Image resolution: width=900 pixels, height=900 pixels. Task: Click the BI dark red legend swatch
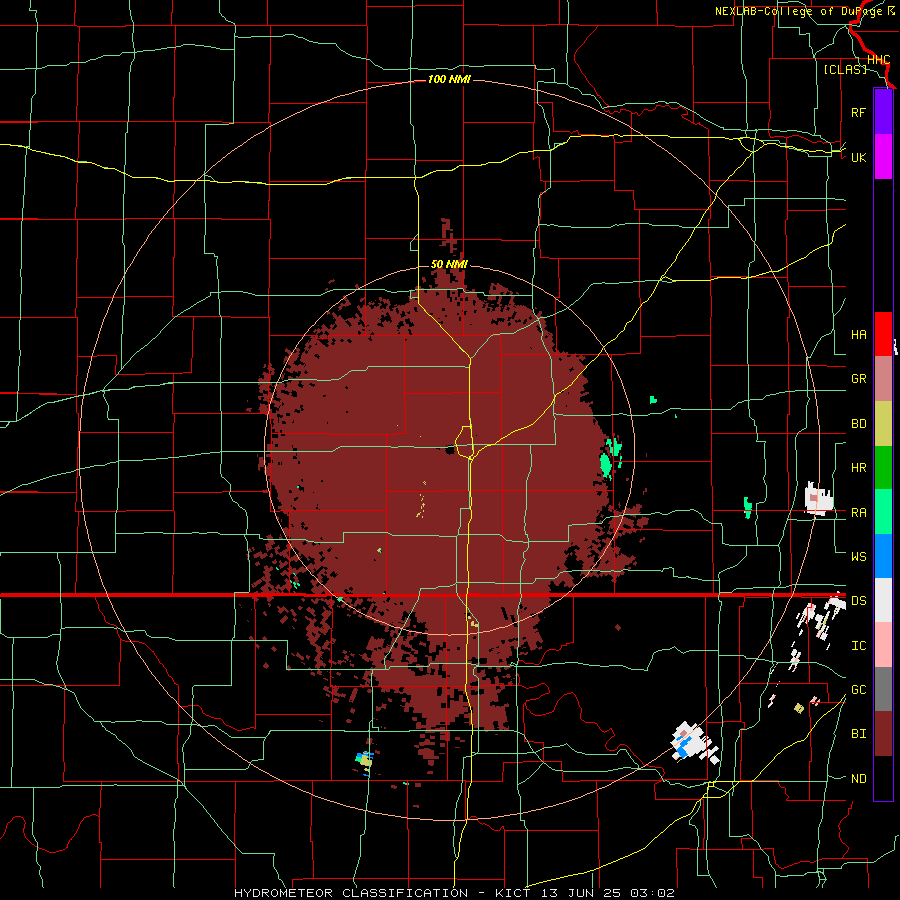tap(883, 734)
